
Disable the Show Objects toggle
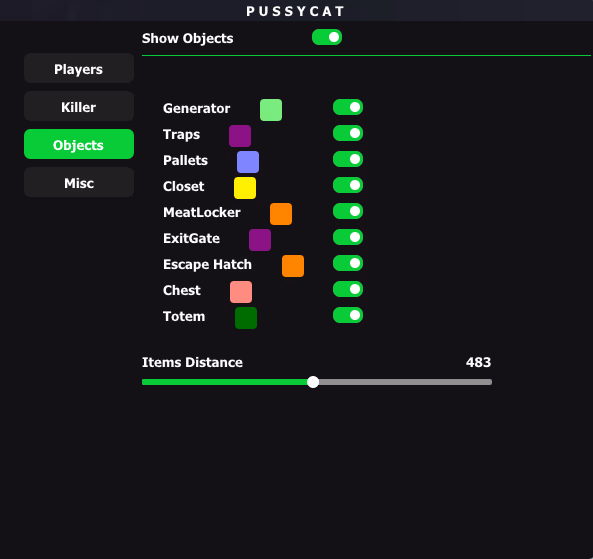[327, 37]
